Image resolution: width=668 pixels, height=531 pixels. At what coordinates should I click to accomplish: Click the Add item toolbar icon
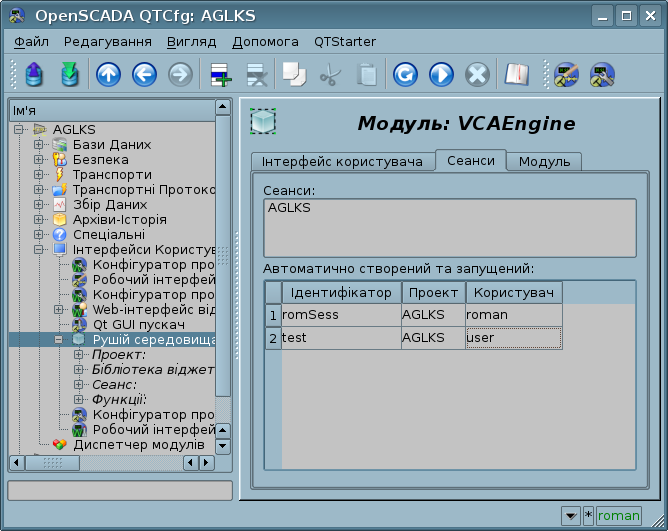point(219,75)
